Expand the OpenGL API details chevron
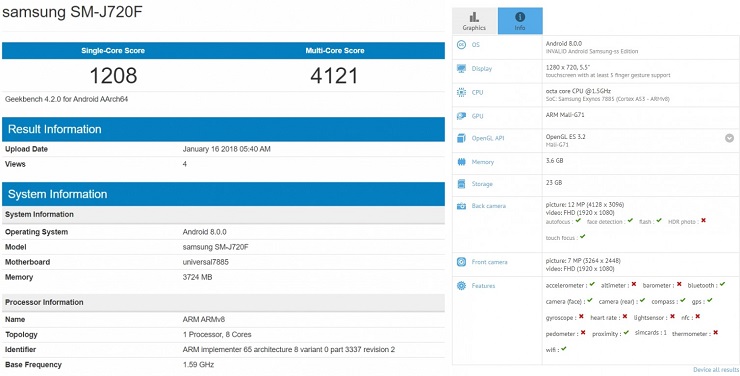The width and height of the screenshot is (740, 376). 729,138
